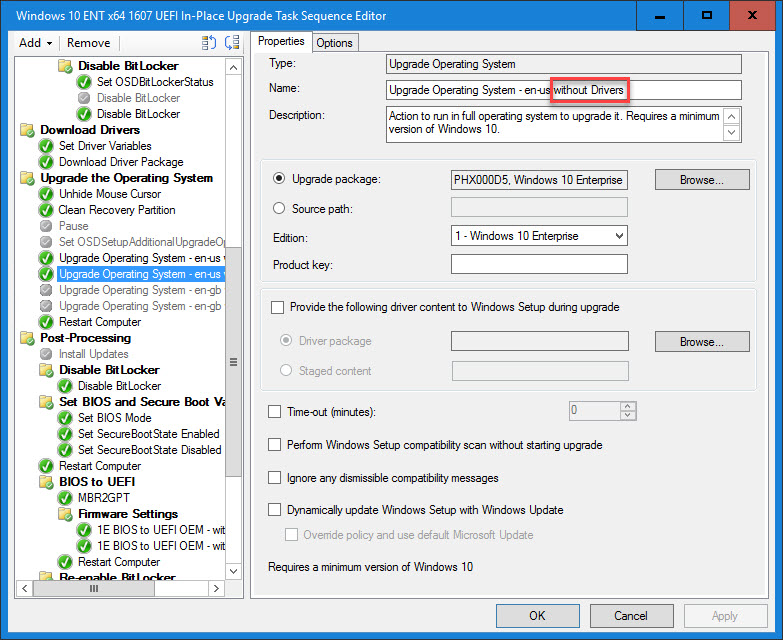783x640 pixels.
Task: Click the Post-Processing group folder icon
Action: pos(27,338)
